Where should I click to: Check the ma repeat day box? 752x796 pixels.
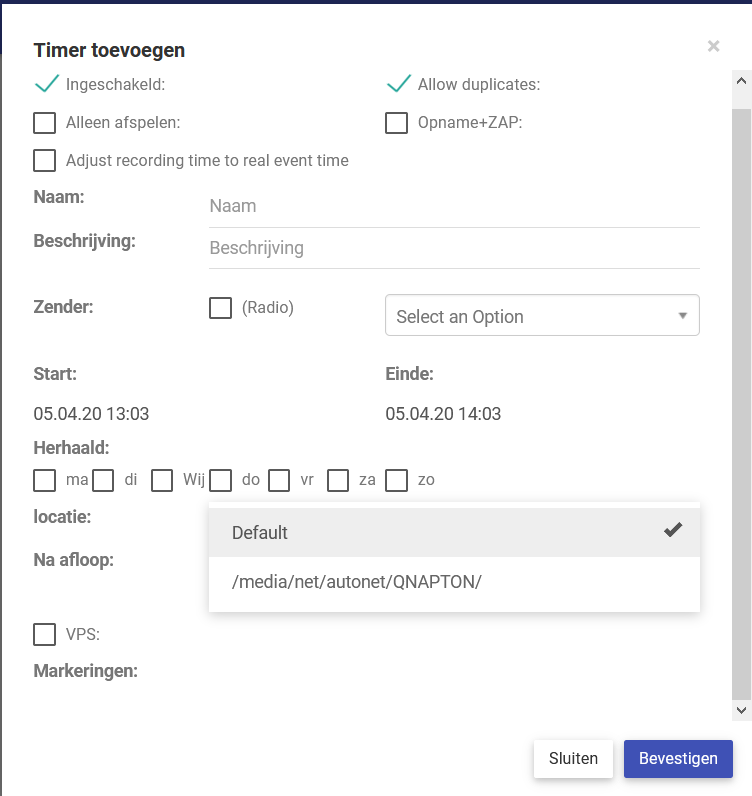coord(45,481)
